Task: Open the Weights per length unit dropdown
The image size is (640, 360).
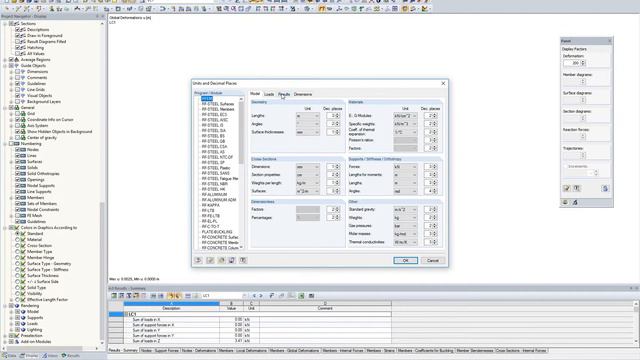Action: tap(308, 183)
